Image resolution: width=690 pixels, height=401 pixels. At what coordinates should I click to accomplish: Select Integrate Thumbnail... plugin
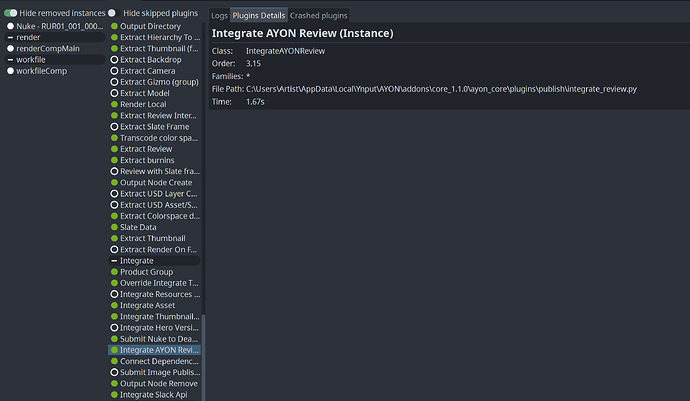click(x=154, y=316)
